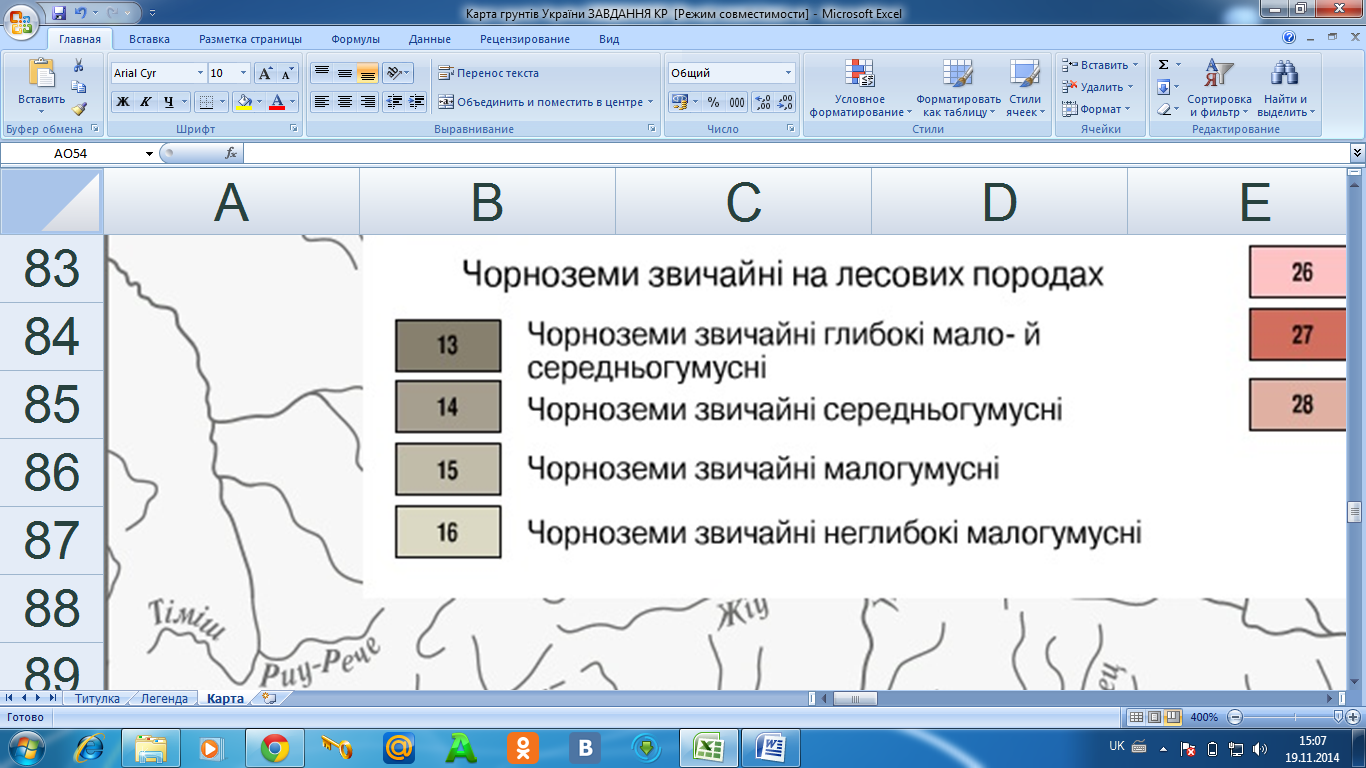Click the Удалить cells button
This screenshot has width=1366, height=768.
[1098, 87]
